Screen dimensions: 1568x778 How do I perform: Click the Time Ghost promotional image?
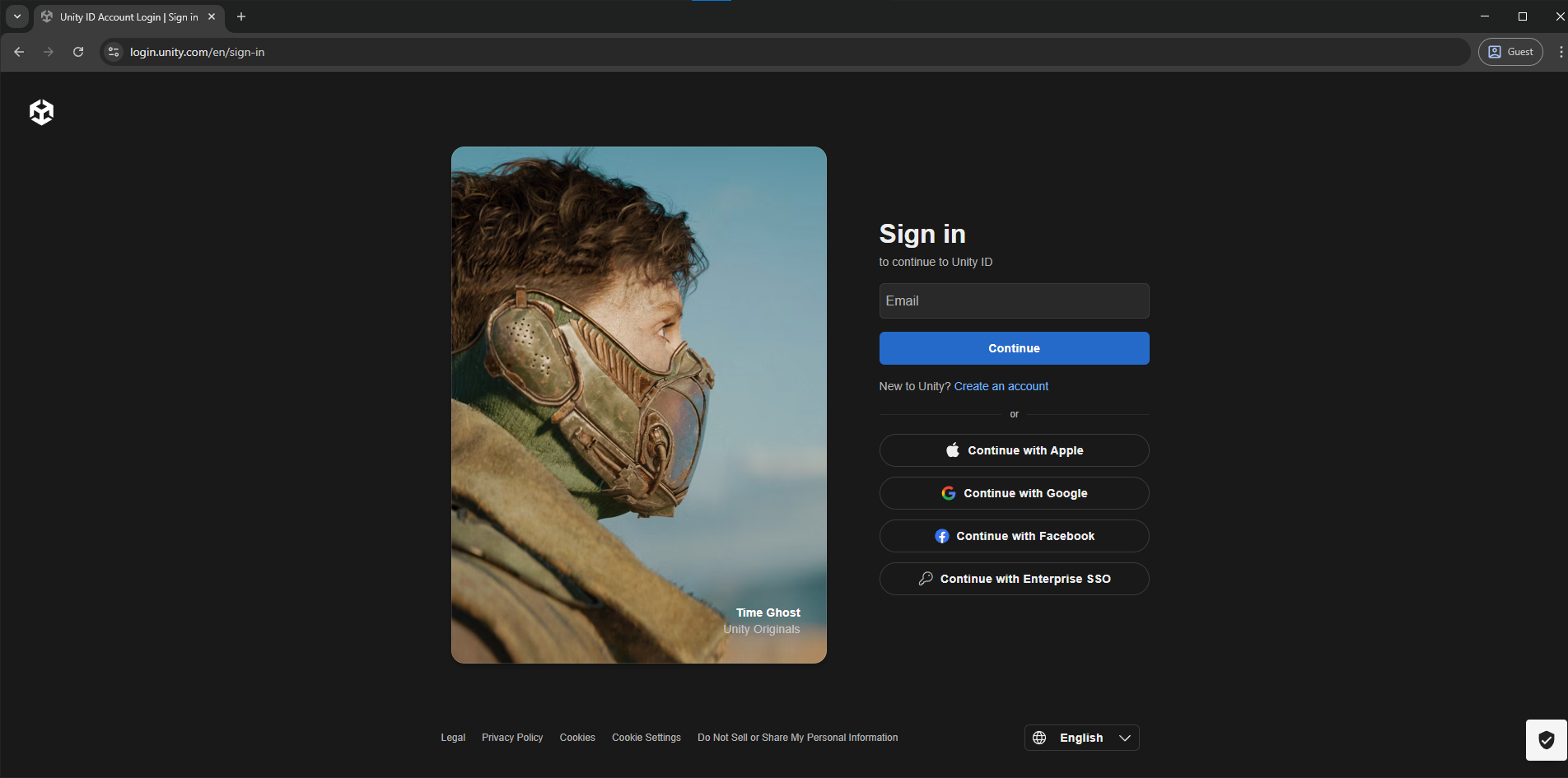[x=639, y=403]
